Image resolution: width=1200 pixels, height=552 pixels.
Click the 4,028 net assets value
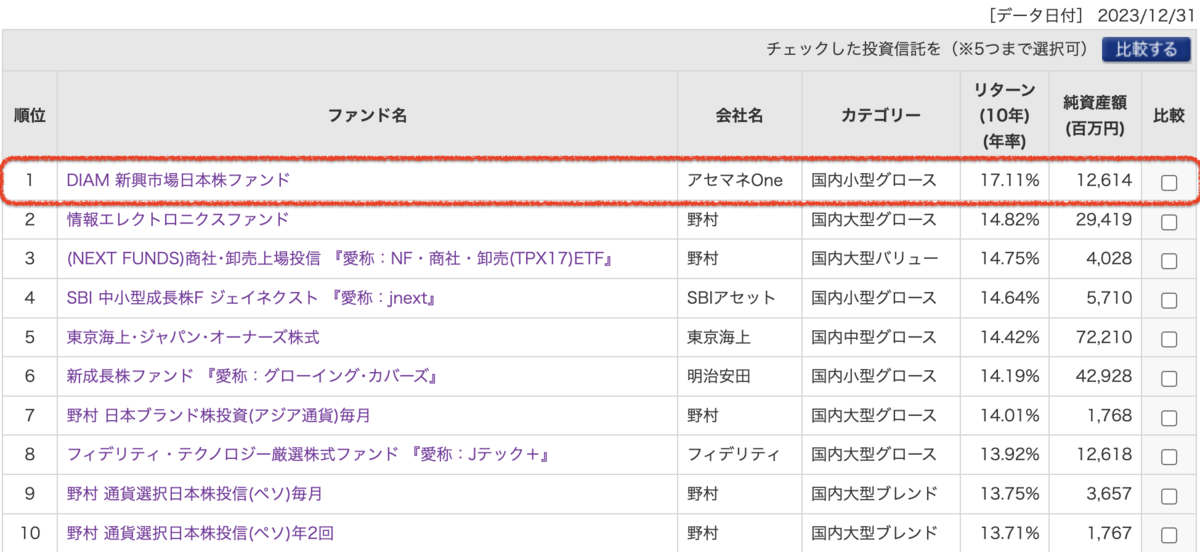[x=1110, y=258]
